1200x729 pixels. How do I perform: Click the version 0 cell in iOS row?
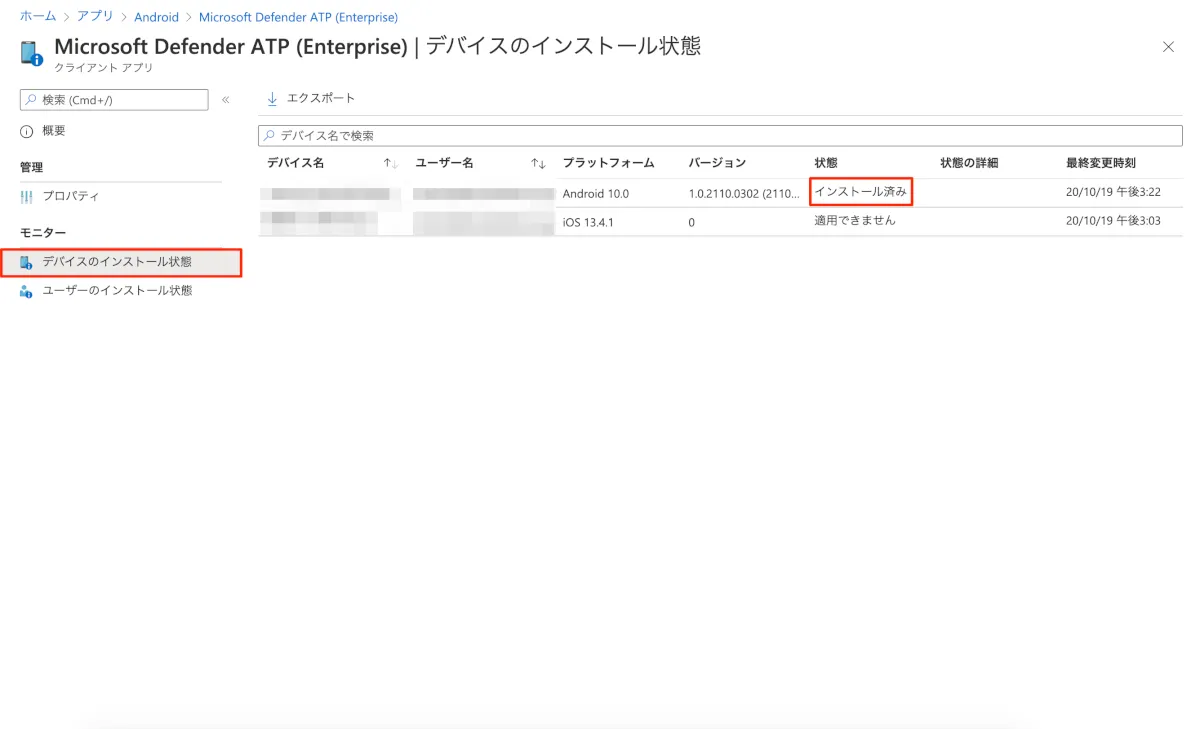tap(692, 222)
